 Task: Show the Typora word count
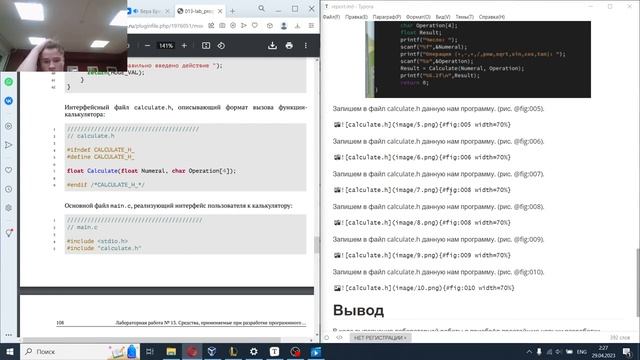620,338
